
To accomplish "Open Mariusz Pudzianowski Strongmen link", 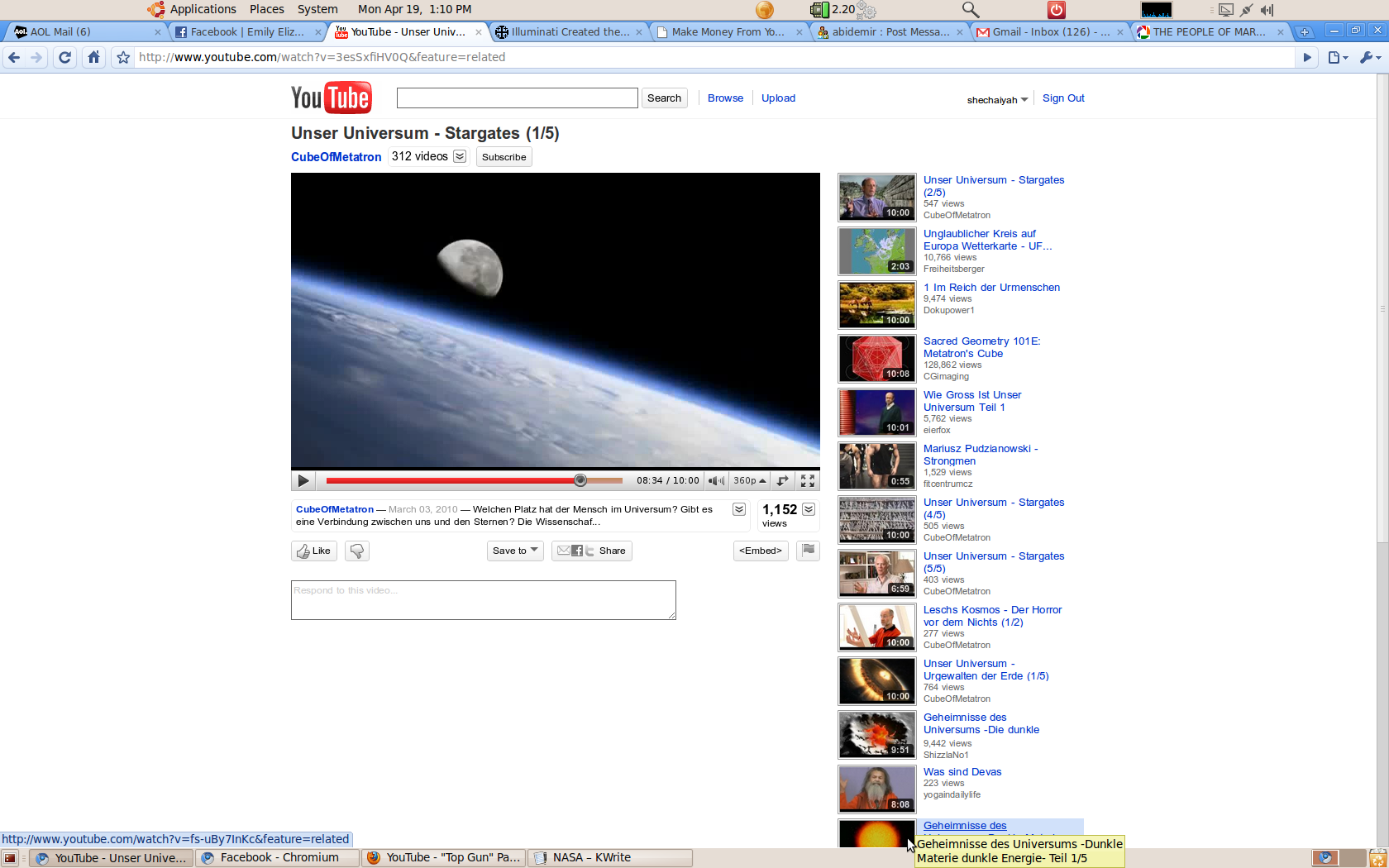I will [981, 455].
